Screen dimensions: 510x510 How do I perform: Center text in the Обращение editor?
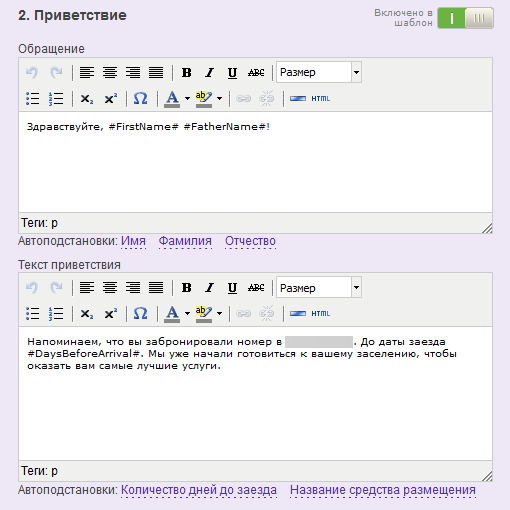coord(110,72)
